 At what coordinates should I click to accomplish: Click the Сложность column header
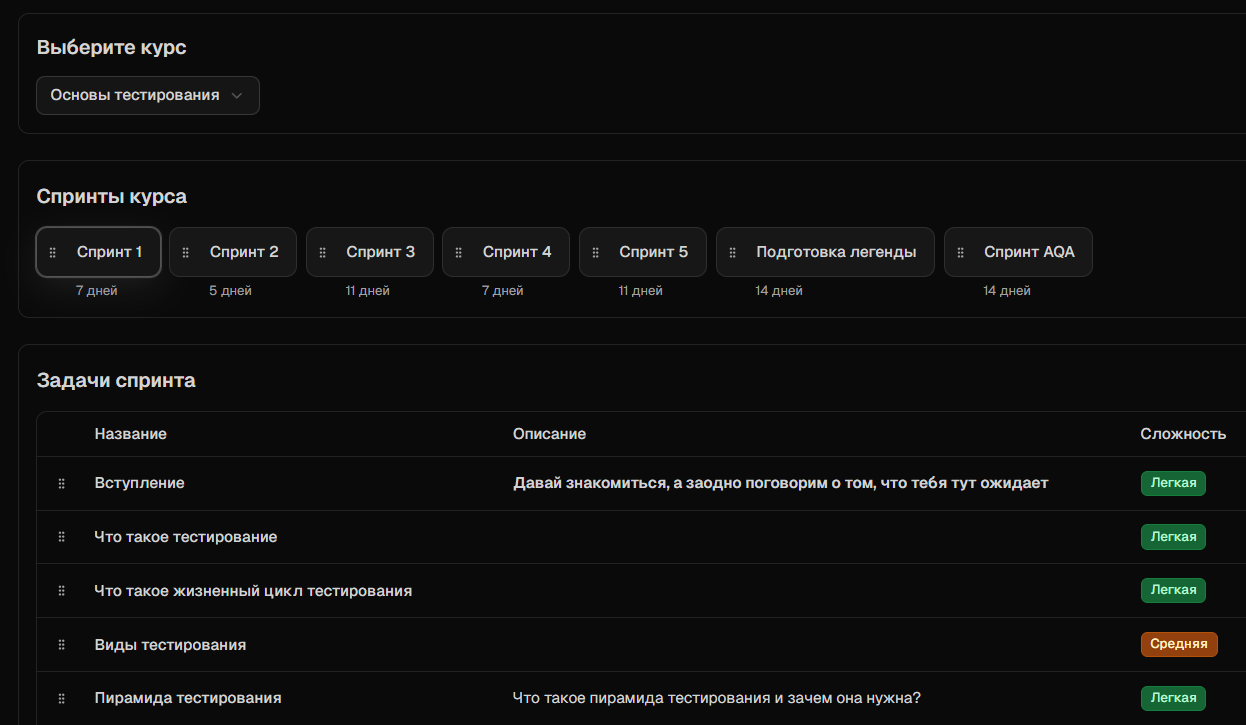(1182, 434)
